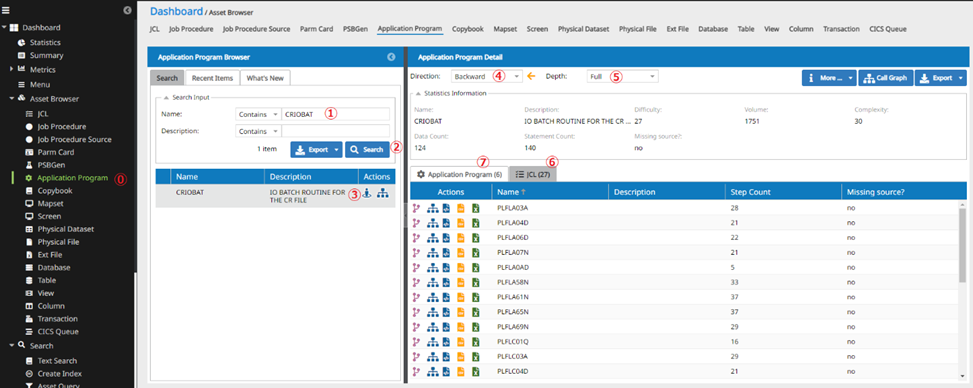The width and height of the screenshot is (973, 388).
Task: Click the green Excel icon for PLFLA03A
Action: [x=475, y=209]
